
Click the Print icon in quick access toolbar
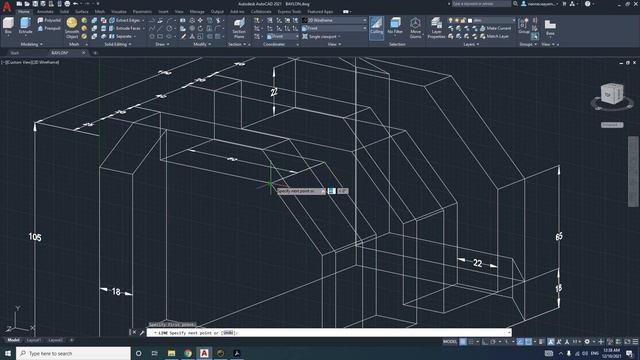coord(67,4)
